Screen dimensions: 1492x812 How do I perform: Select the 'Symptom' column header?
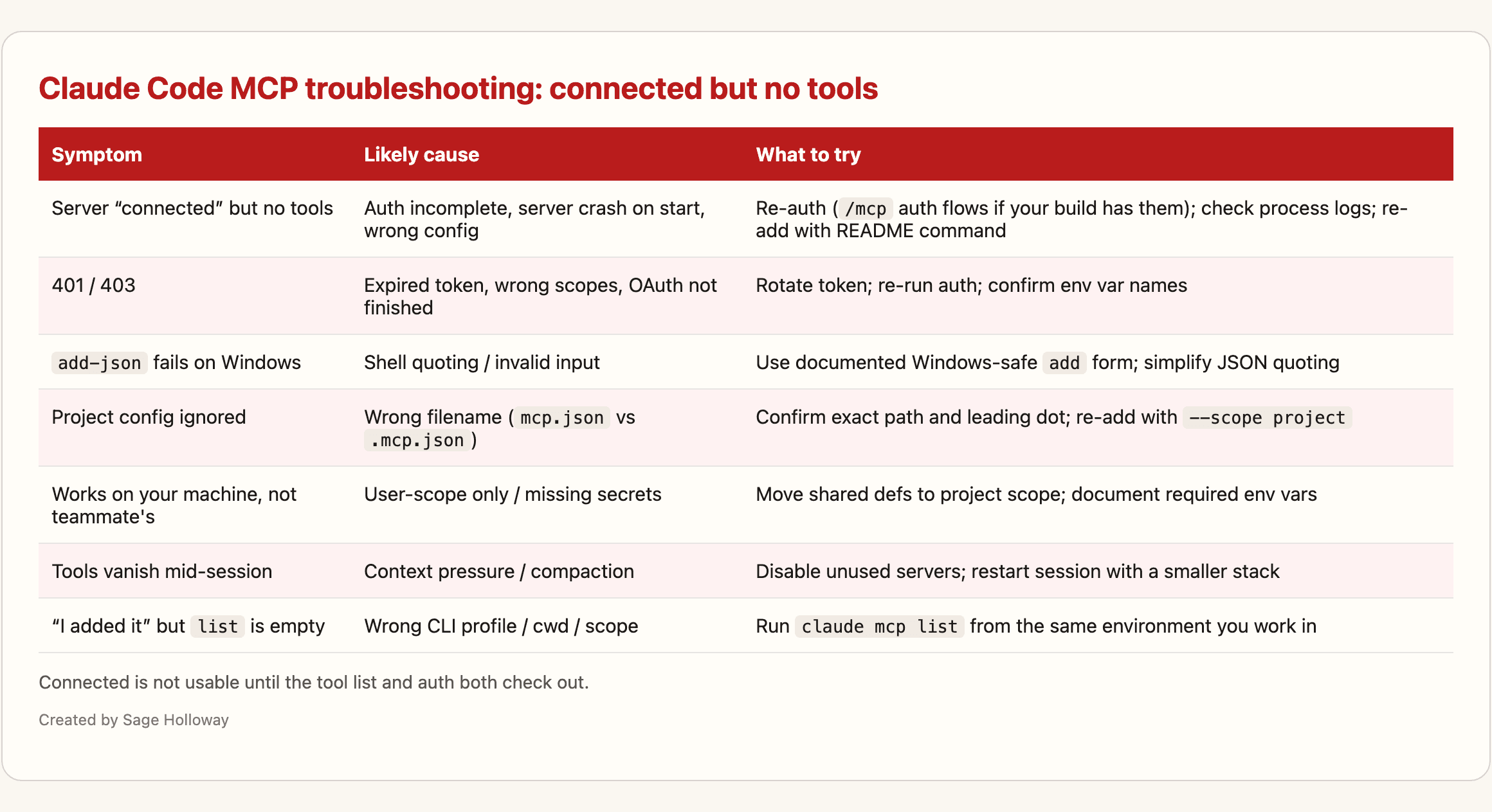[x=96, y=154]
